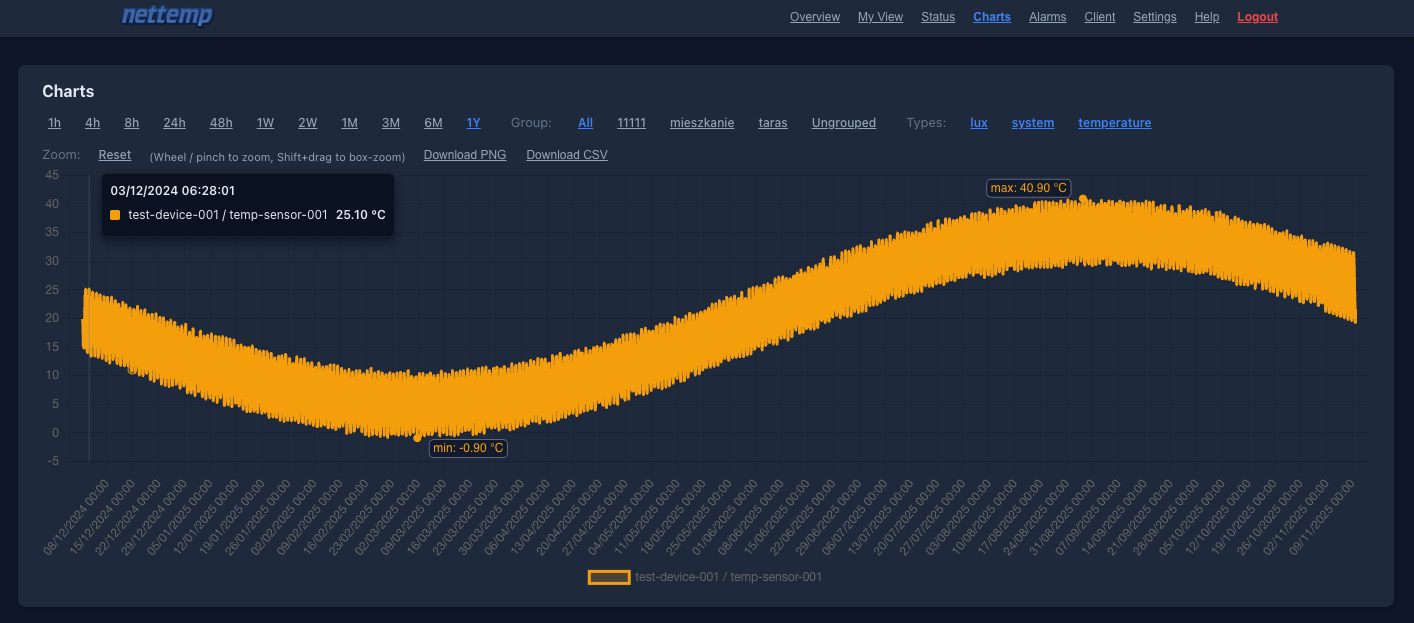Select the 24h time range
The height and width of the screenshot is (623, 1414).
[x=174, y=122]
